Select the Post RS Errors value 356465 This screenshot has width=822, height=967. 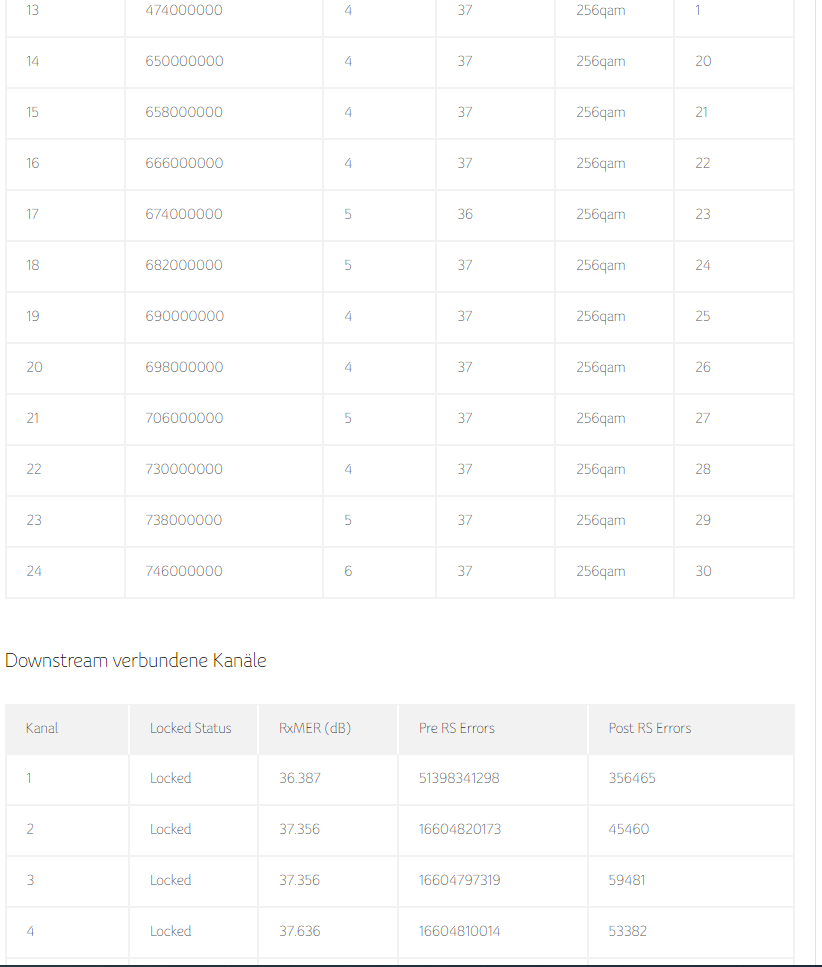pyautogui.click(x=631, y=778)
